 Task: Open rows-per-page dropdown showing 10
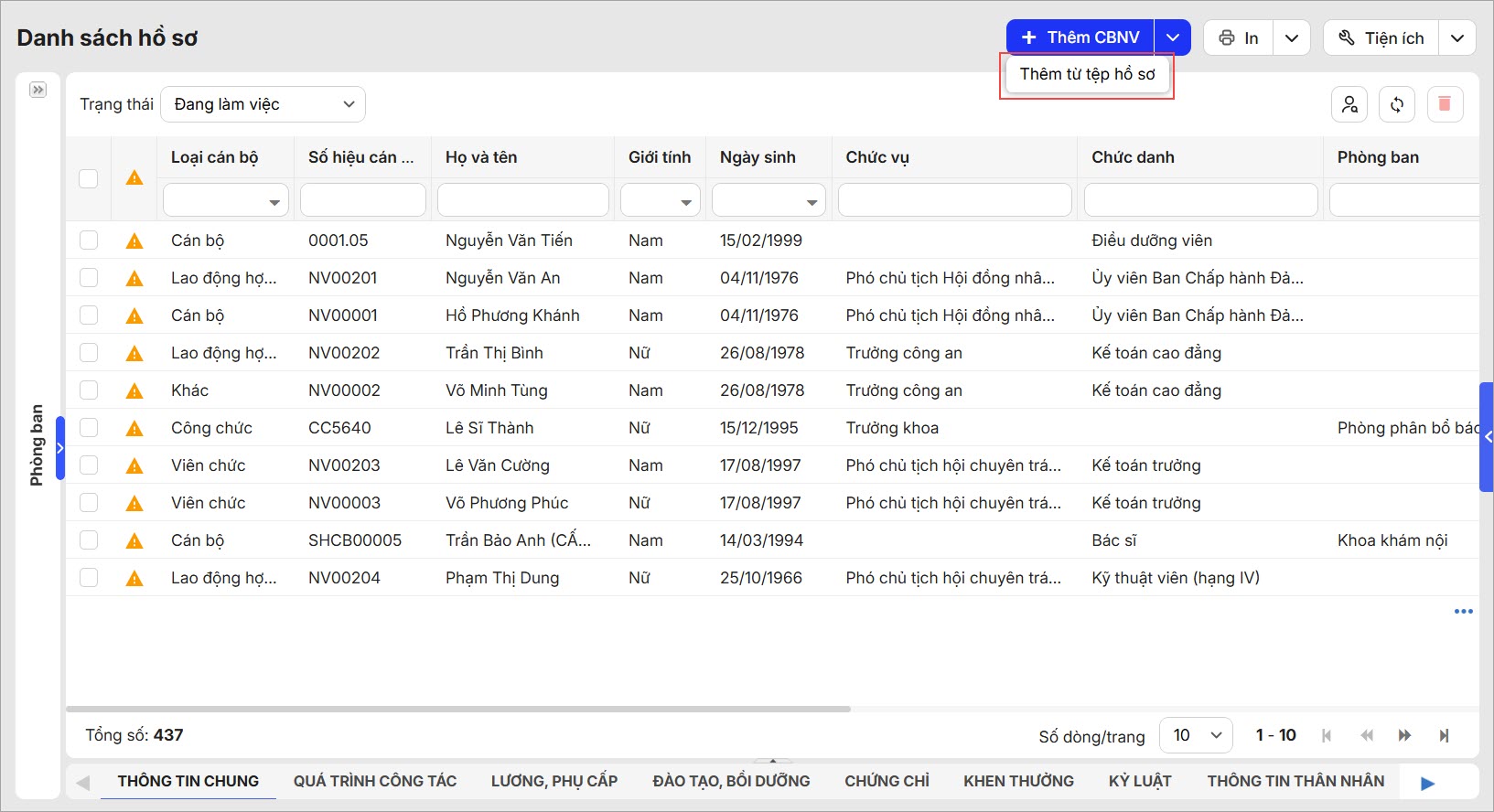coord(1196,735)
